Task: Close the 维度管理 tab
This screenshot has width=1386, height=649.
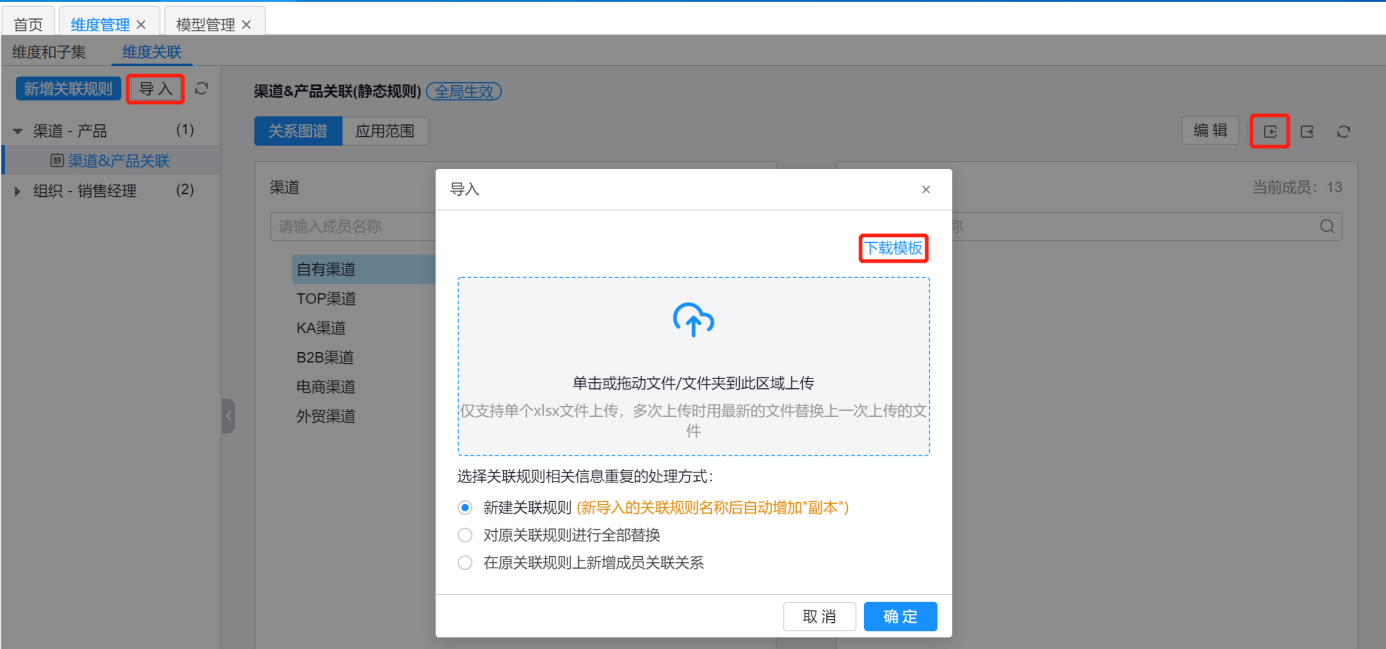Action: click(141, 24)
